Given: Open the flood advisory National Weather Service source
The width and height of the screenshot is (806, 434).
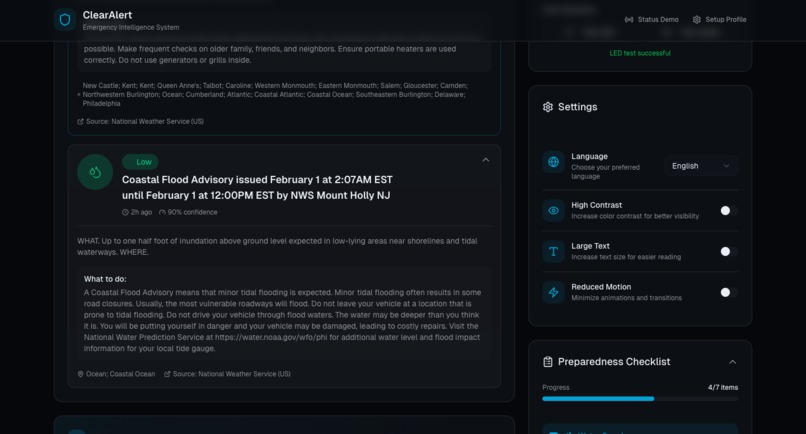Looking at the screenshot, I should coord(227,374).
